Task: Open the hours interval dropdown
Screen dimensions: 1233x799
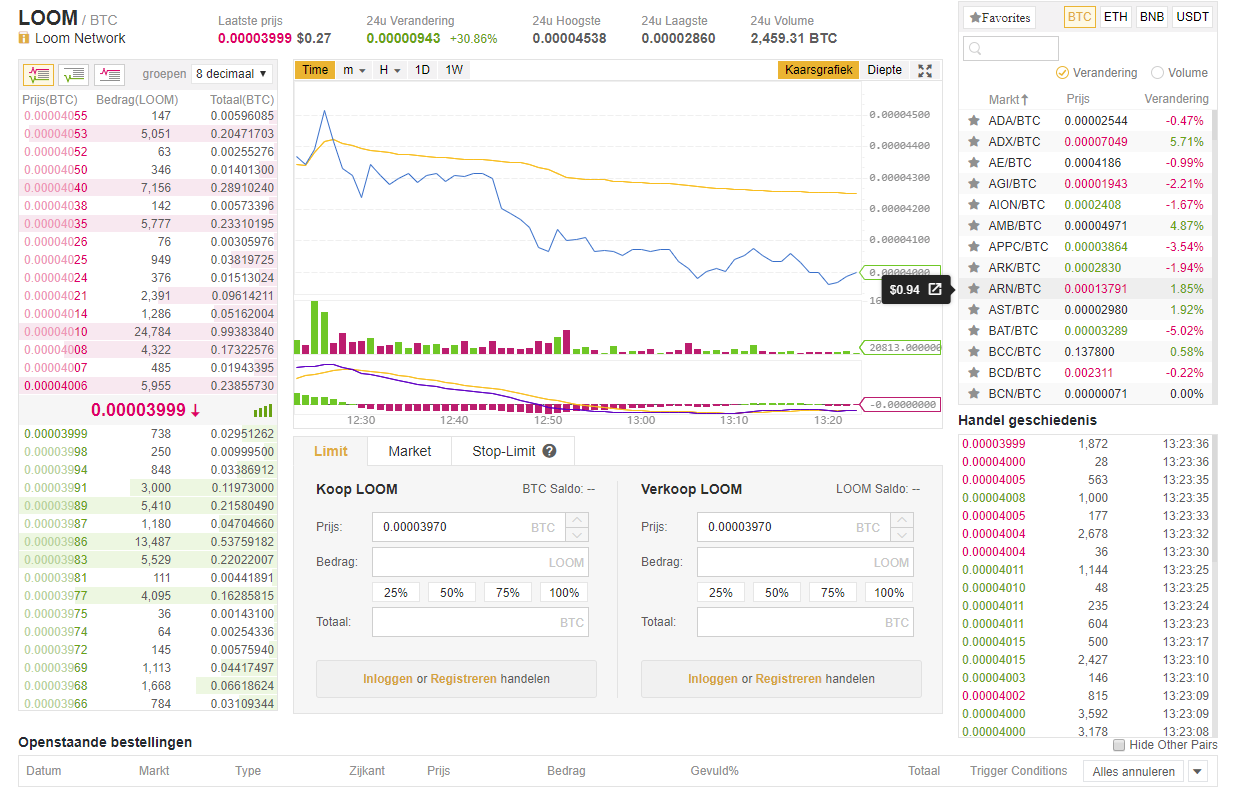Action: pyautogui.click(x=390, y=70)
